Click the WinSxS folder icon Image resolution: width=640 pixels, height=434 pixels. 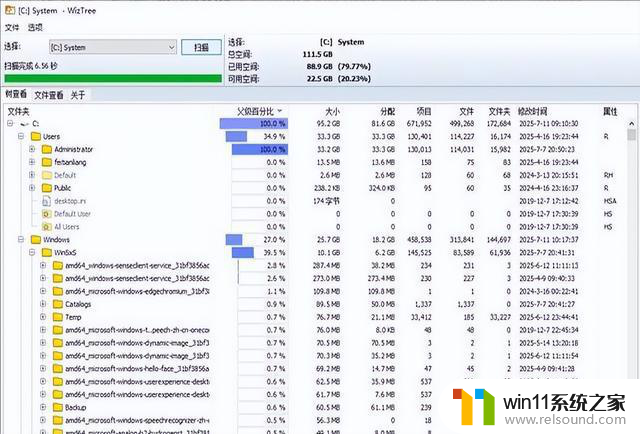(x=47, y=252)
